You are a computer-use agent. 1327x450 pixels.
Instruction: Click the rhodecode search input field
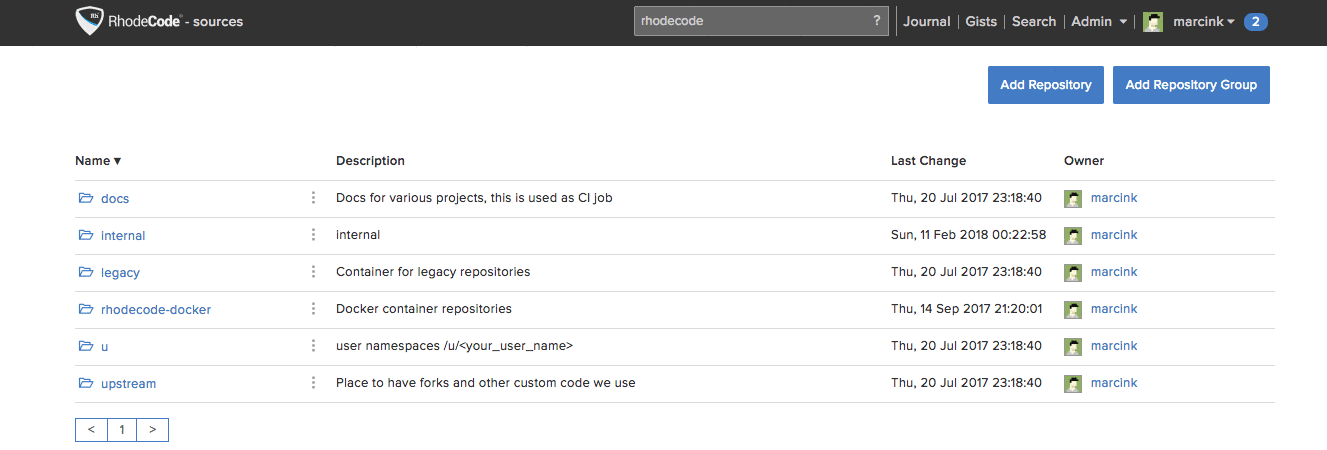click(750, 21)
